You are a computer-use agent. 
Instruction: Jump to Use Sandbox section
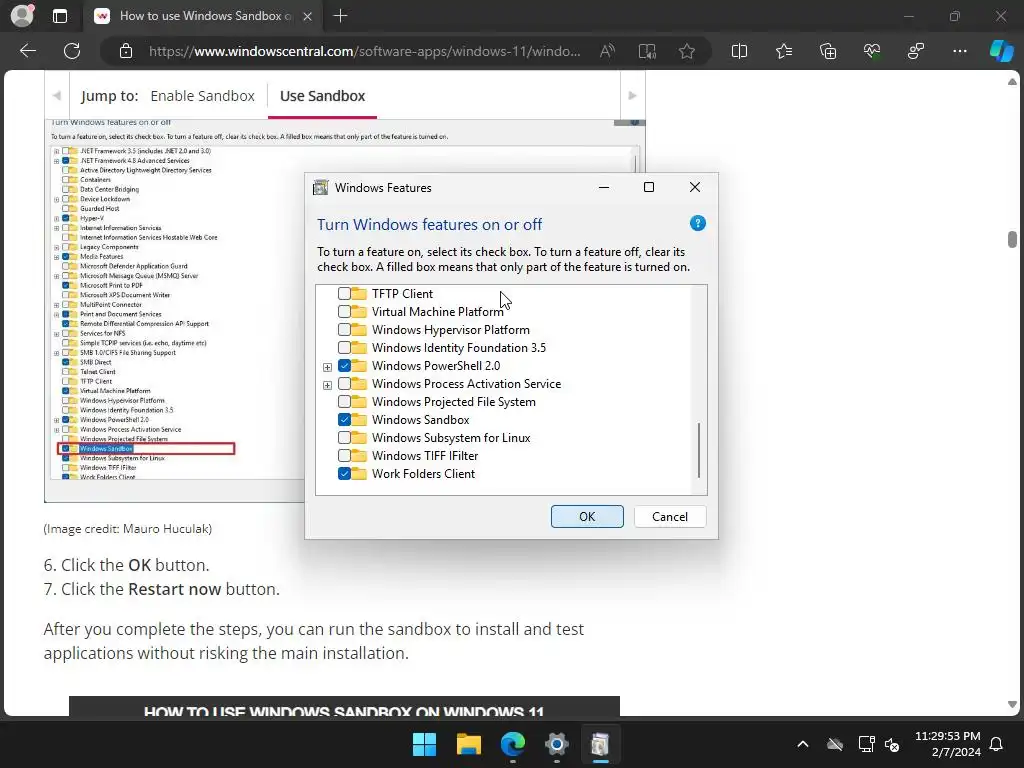[x=323, y=96]
